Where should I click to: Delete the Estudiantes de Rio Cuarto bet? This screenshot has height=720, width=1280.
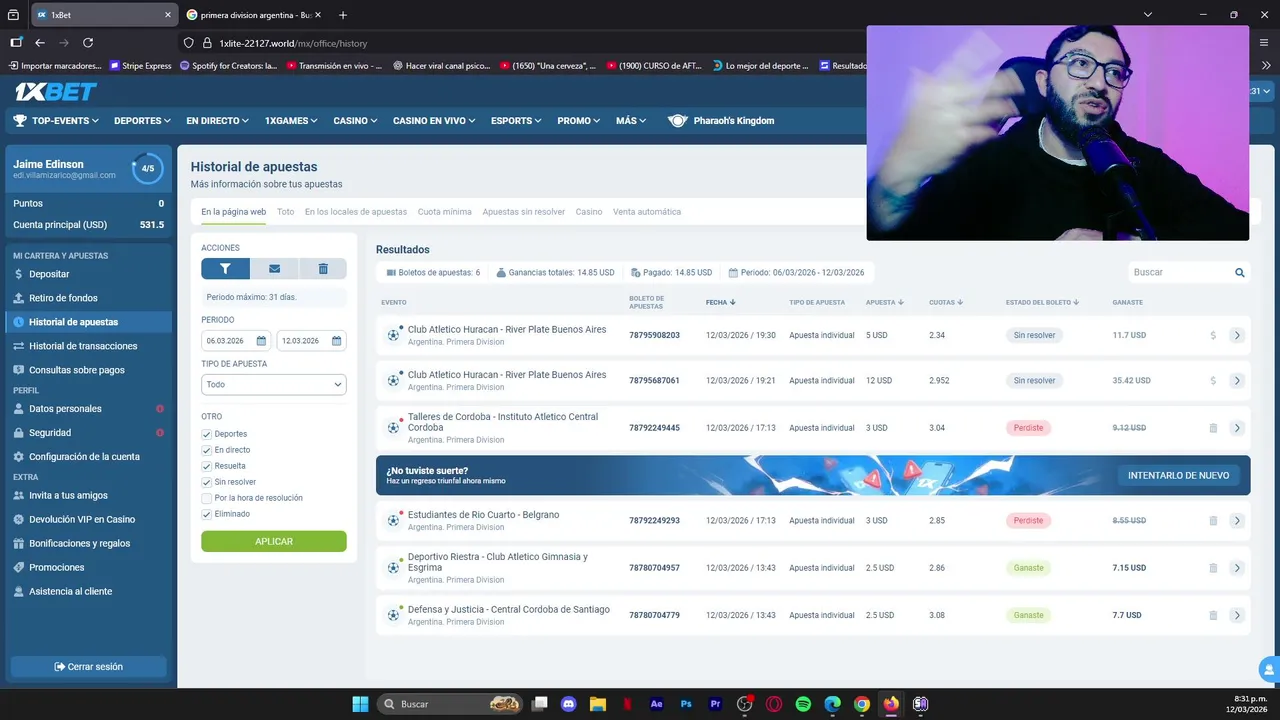[1213, 521]
